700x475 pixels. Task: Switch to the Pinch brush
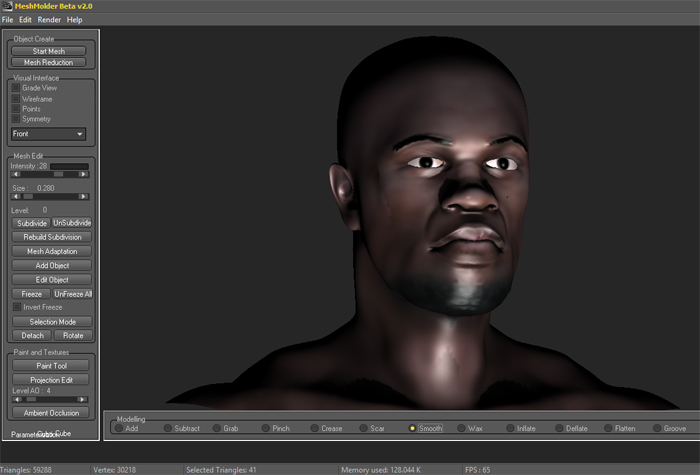[x=265, y=428]
